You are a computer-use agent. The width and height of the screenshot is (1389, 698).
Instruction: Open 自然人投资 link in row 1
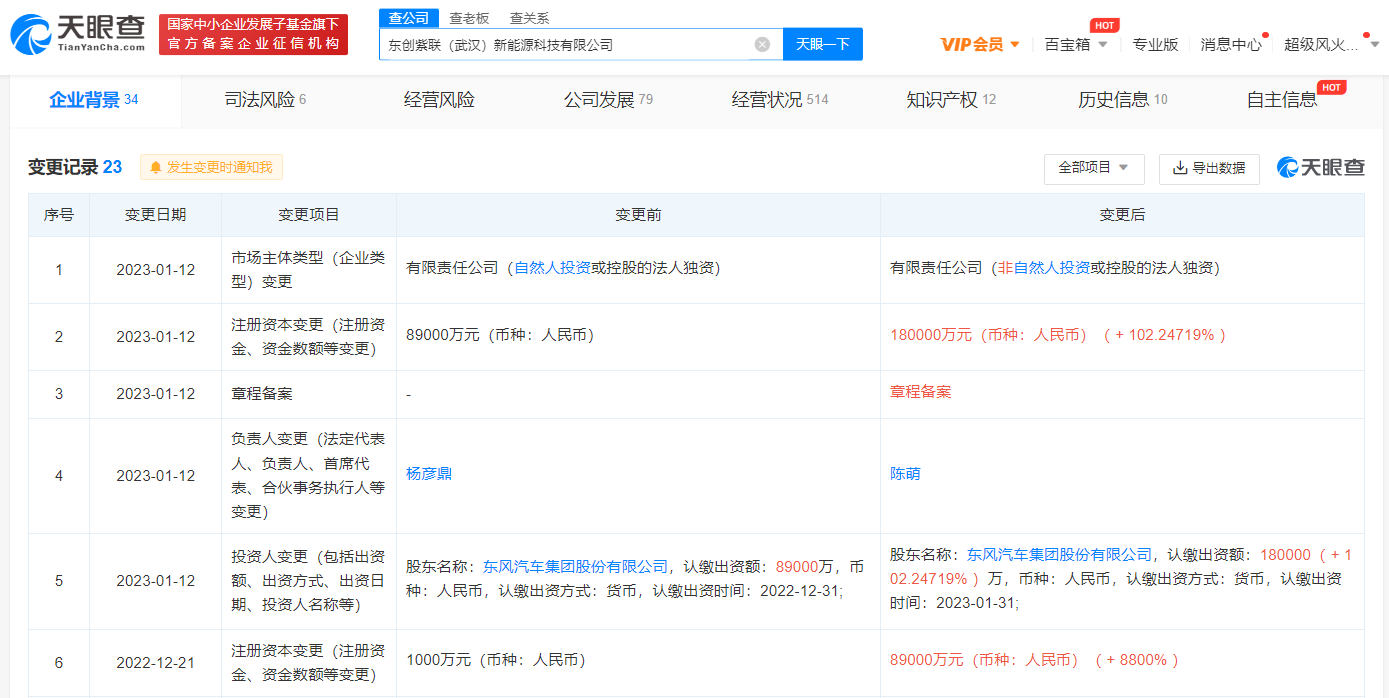(x=552, y=268)
